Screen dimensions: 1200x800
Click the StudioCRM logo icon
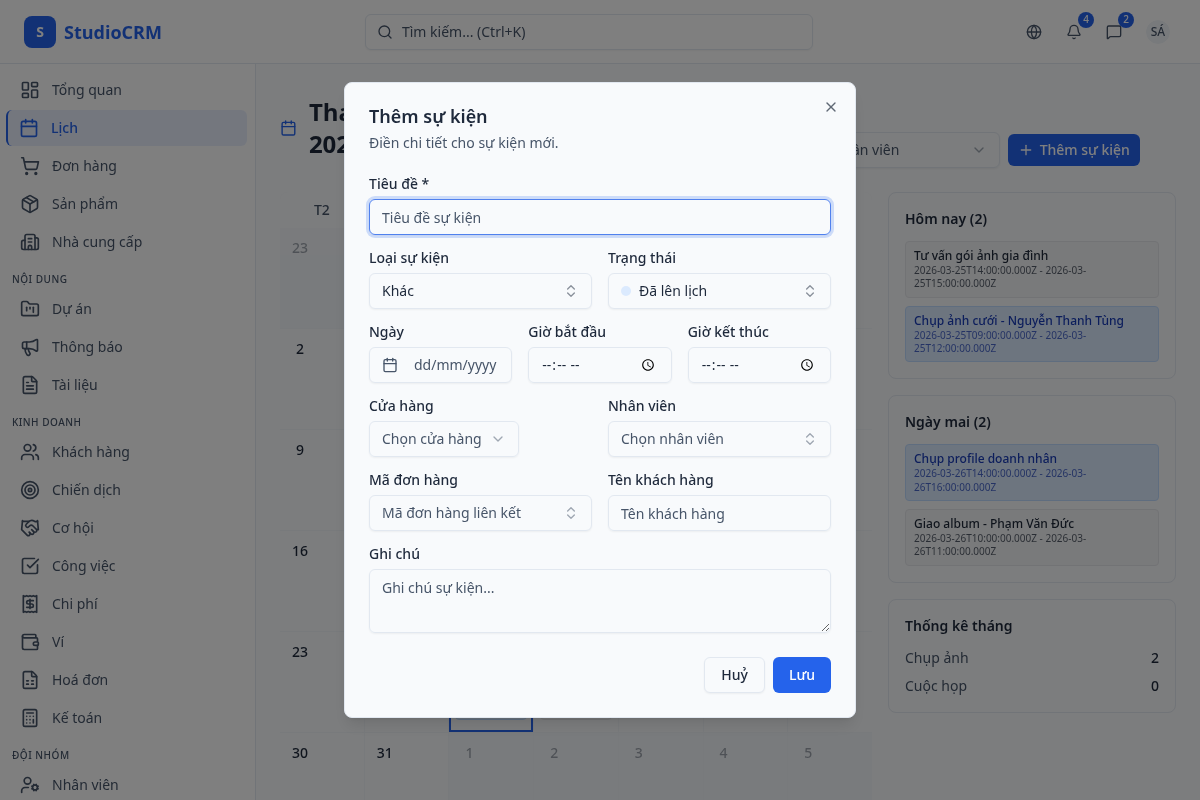coord(40,32)
